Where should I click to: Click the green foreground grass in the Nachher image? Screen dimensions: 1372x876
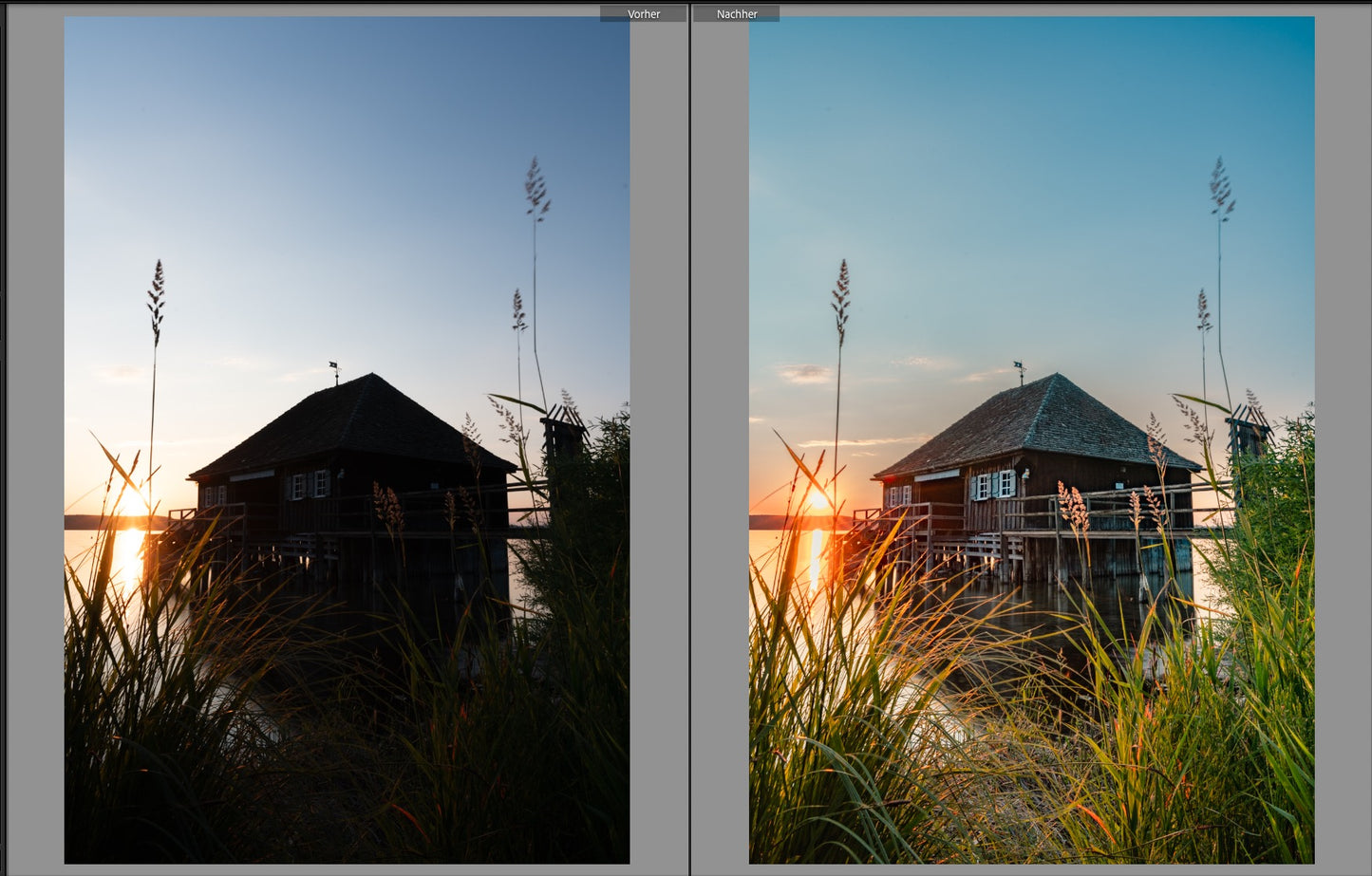tap(1139, 759)
